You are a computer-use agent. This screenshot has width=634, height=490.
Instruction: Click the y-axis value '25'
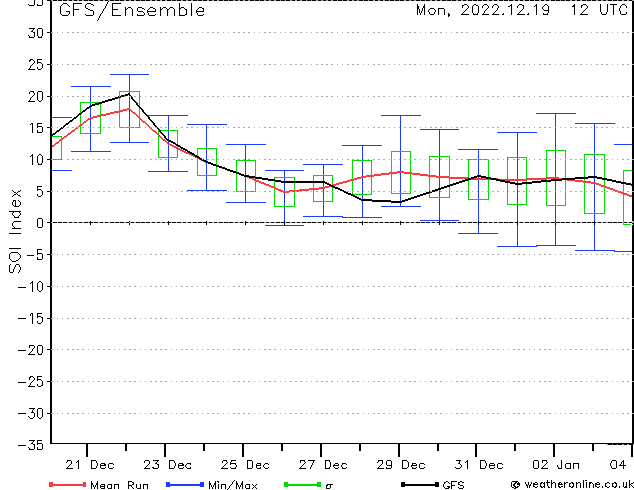pos(35,65)
